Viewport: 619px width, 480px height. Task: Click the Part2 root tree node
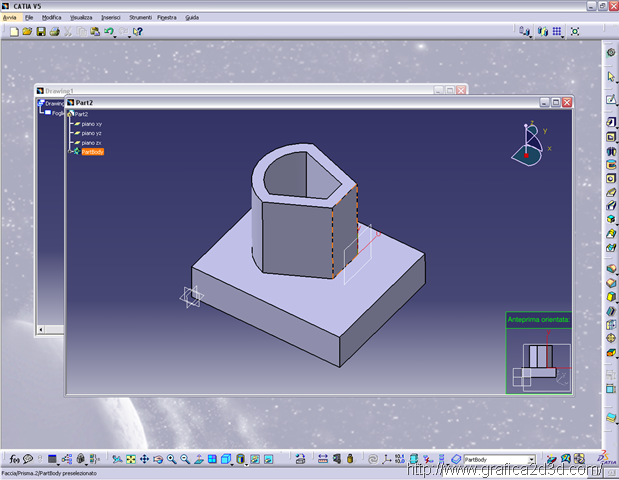tap(80, 114)
